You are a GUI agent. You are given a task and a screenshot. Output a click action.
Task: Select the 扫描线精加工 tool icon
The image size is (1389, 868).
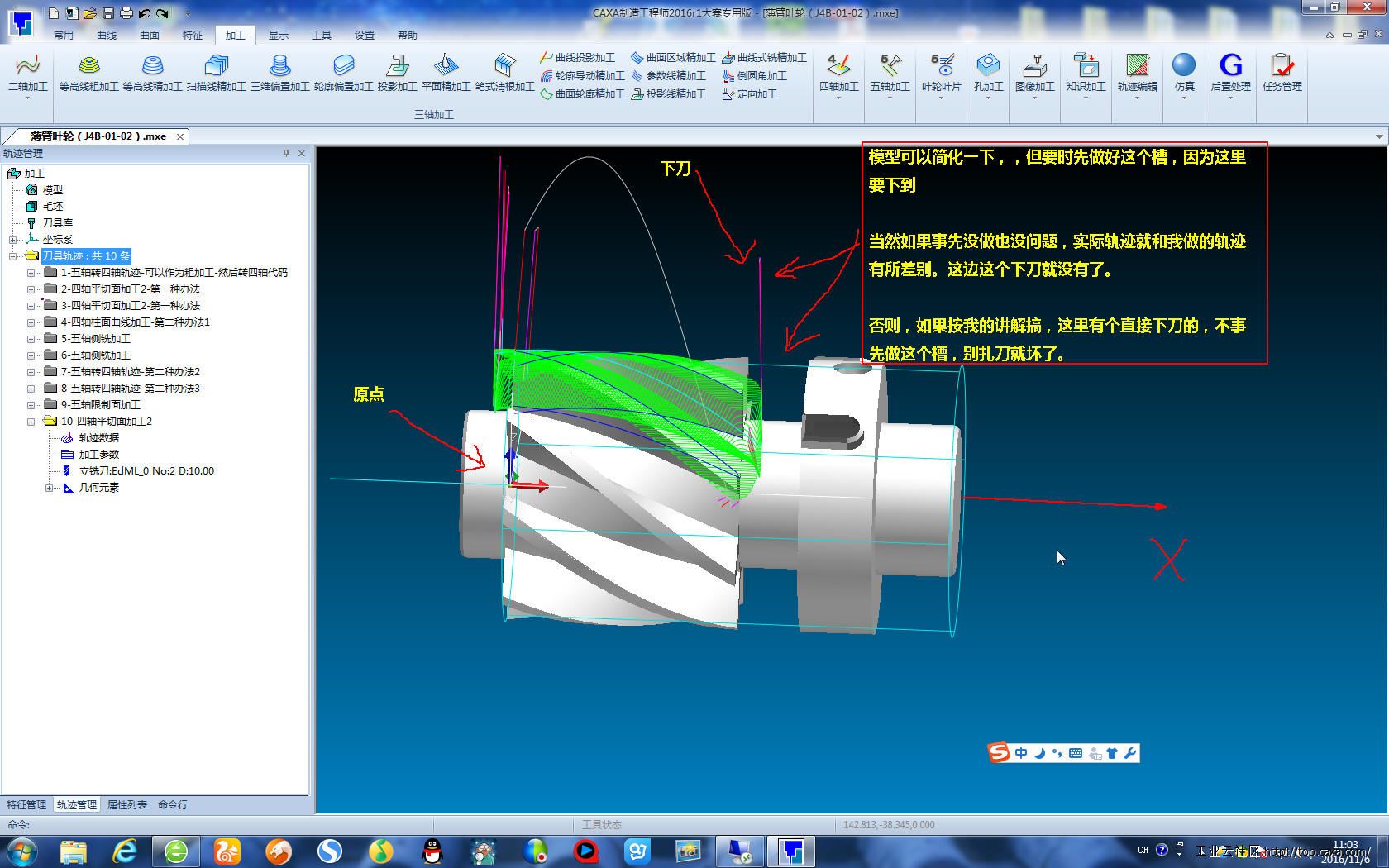tap(216, 66)
